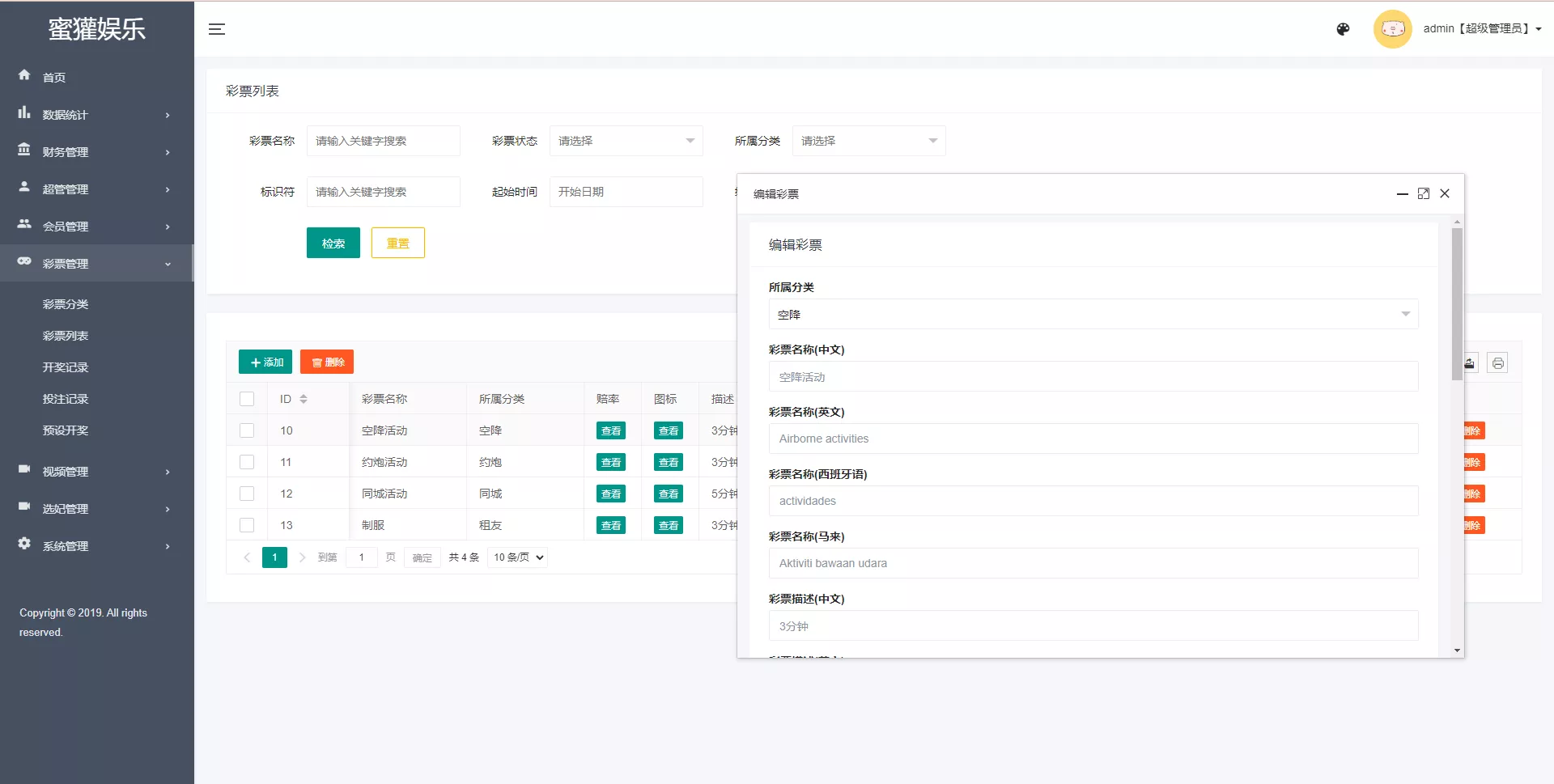Click the theme palette icon in header

tap(1343, 29)
